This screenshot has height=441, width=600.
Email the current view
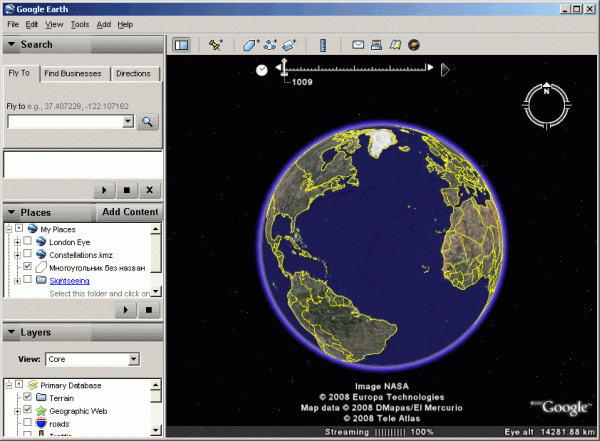point(358,45)
